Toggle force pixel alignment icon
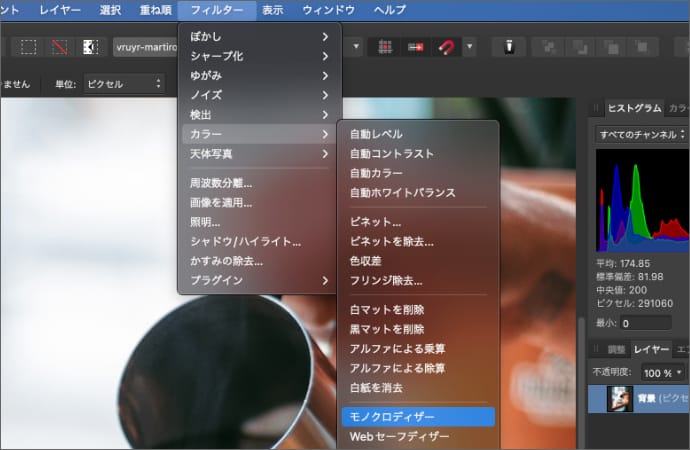The image size is (690, 450). 414,47
